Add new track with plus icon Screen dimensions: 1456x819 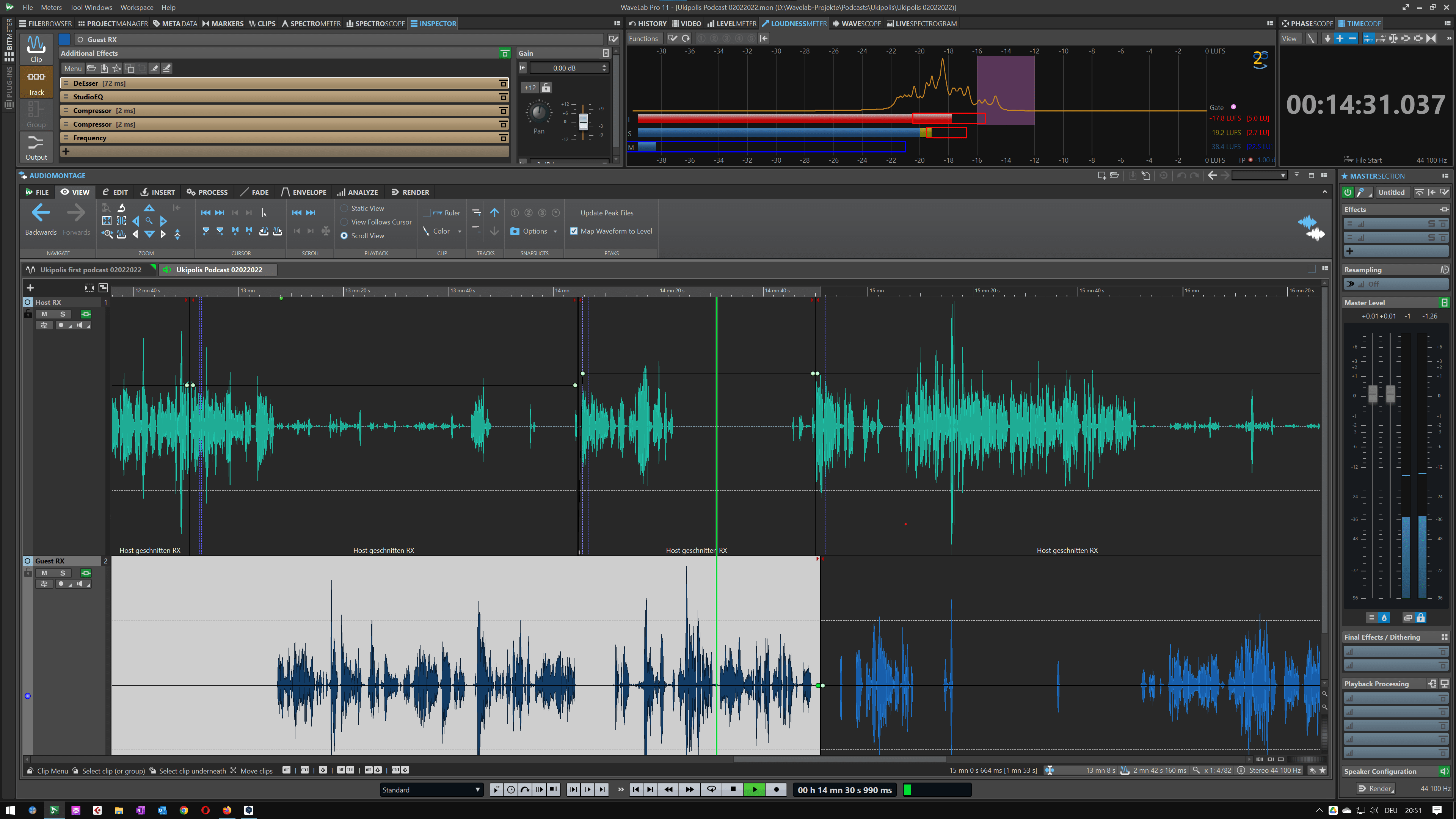click(x=30, y=288)
